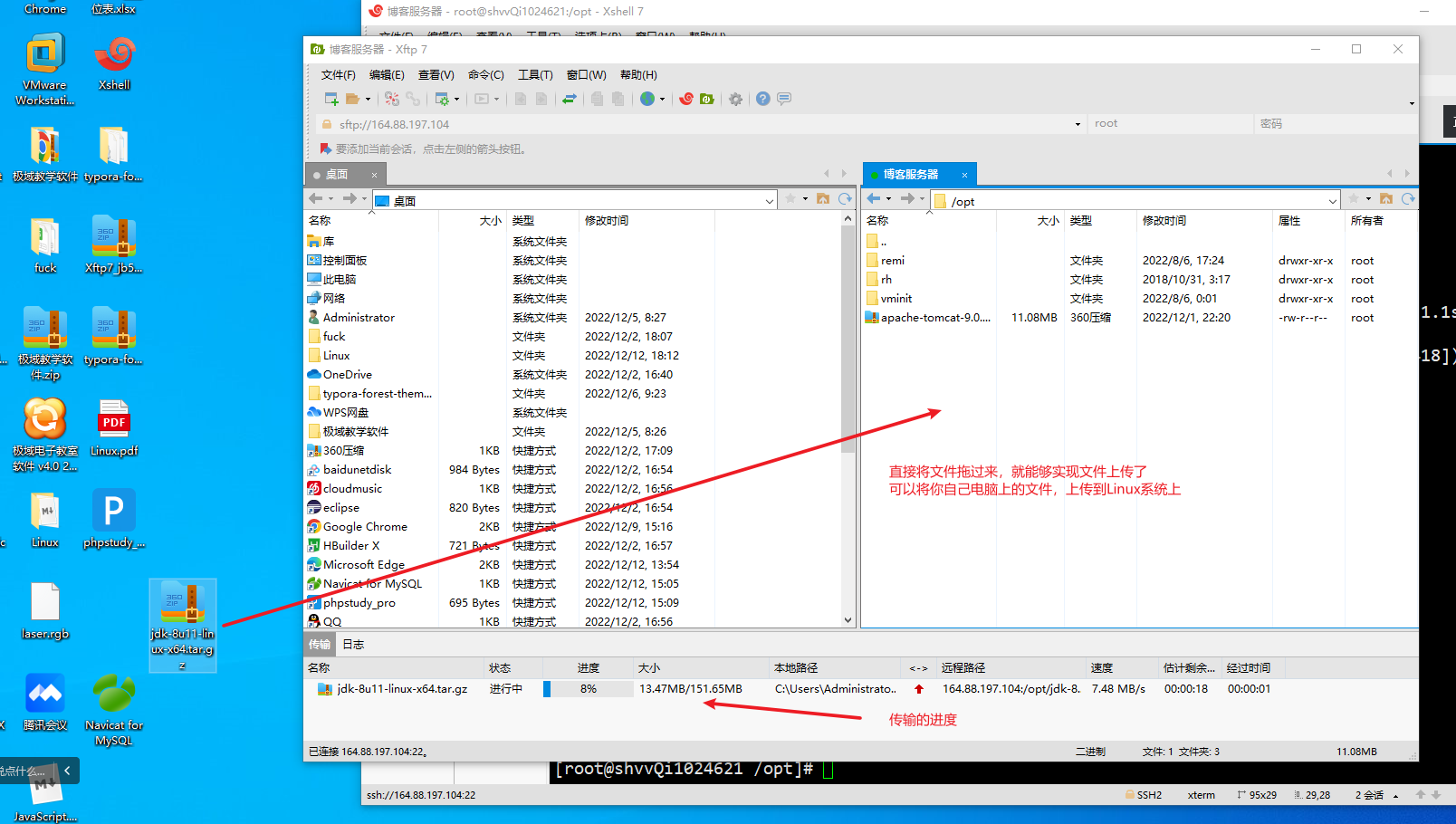This screenshot has width=1456, height=824.
Task: Click the session properties toolbar icon
Action: (x=442, y=99)
